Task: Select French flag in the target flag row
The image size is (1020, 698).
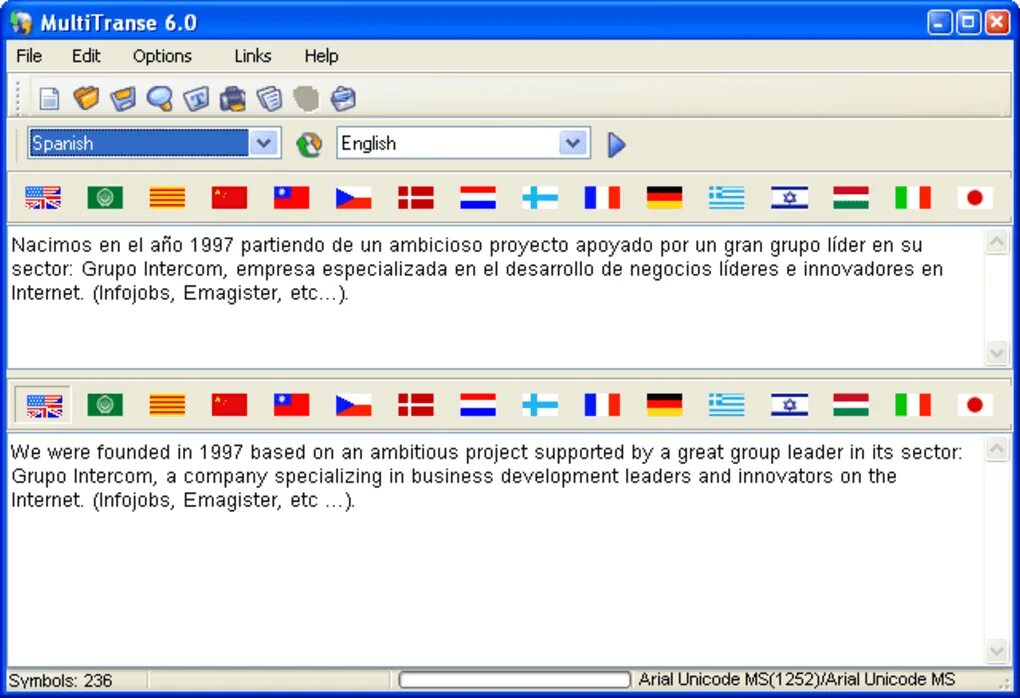Action: click(x=602, y=405)
